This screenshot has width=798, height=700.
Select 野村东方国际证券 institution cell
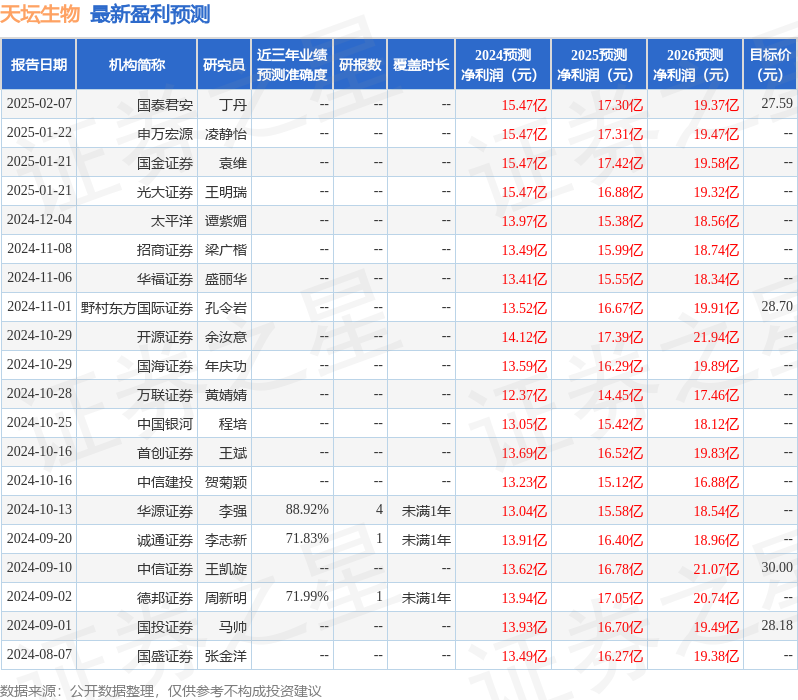coord(137,308)
